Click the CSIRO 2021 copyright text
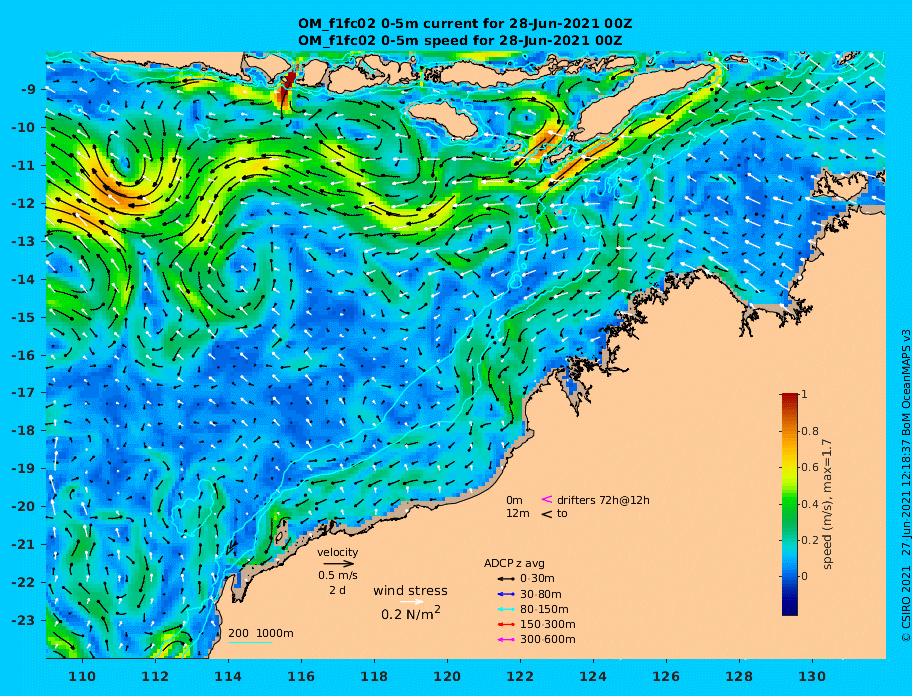Image resolution: width=912 pixels, height=696 pixels. tap(905, 487)
